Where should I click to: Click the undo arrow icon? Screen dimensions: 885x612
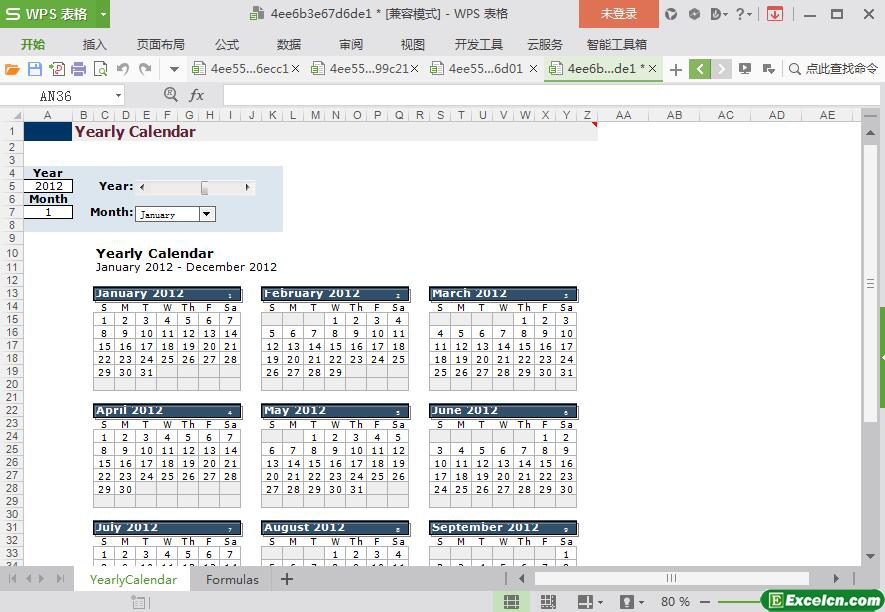[122, 69]
